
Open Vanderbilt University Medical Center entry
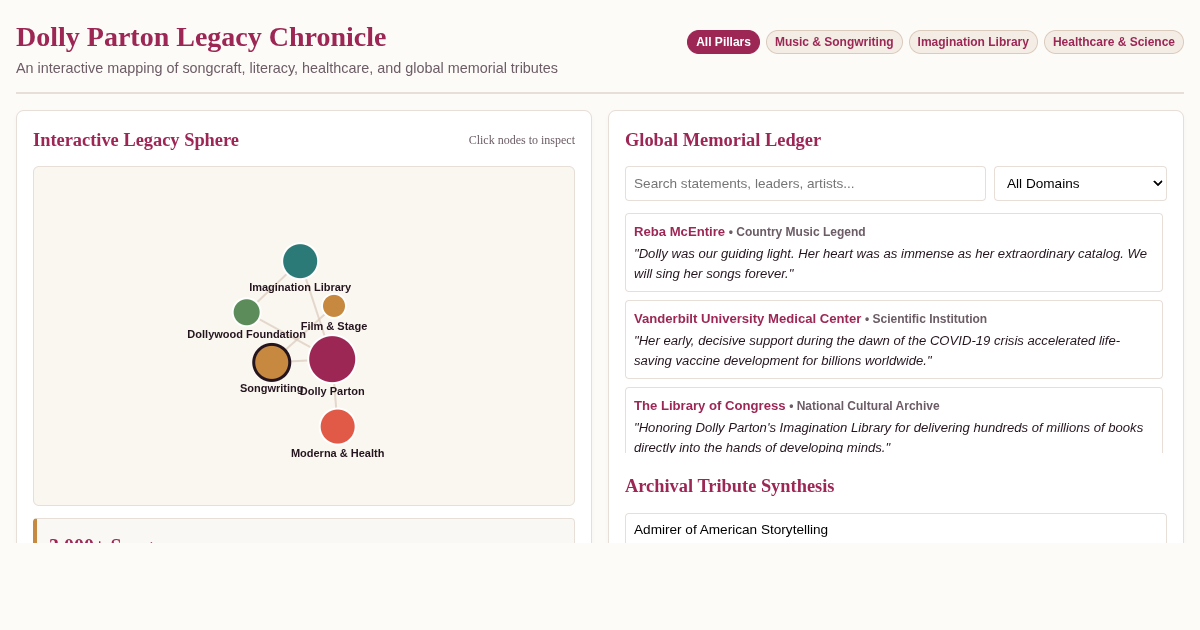pos(894,339)
